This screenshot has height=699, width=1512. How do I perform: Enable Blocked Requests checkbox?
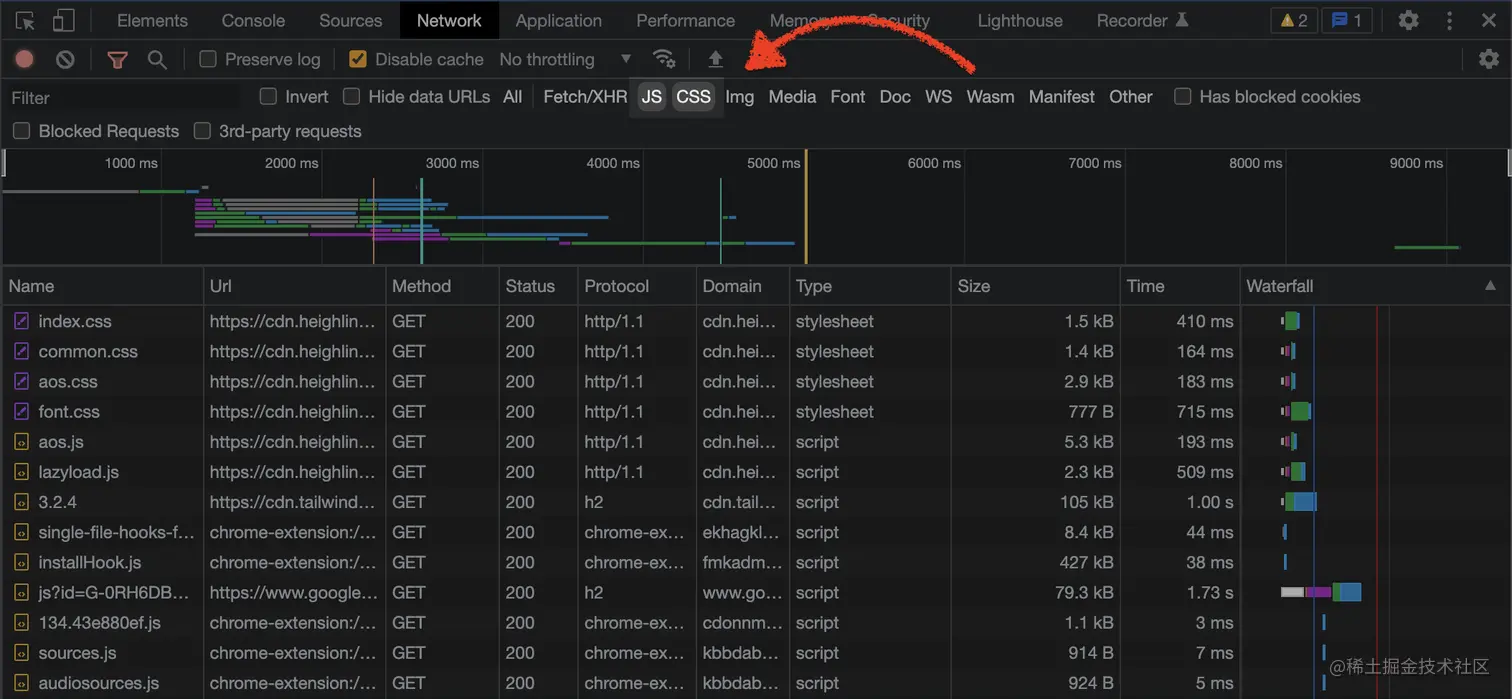tap(22, 131)
